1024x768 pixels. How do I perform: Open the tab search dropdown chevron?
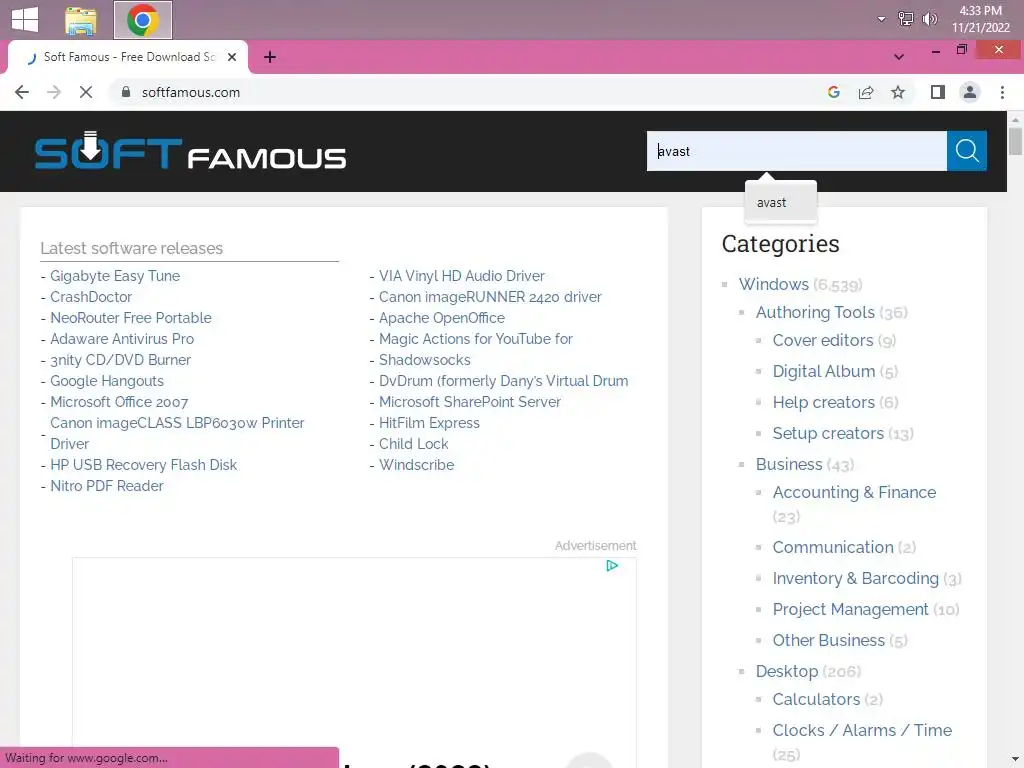[899, 57]
